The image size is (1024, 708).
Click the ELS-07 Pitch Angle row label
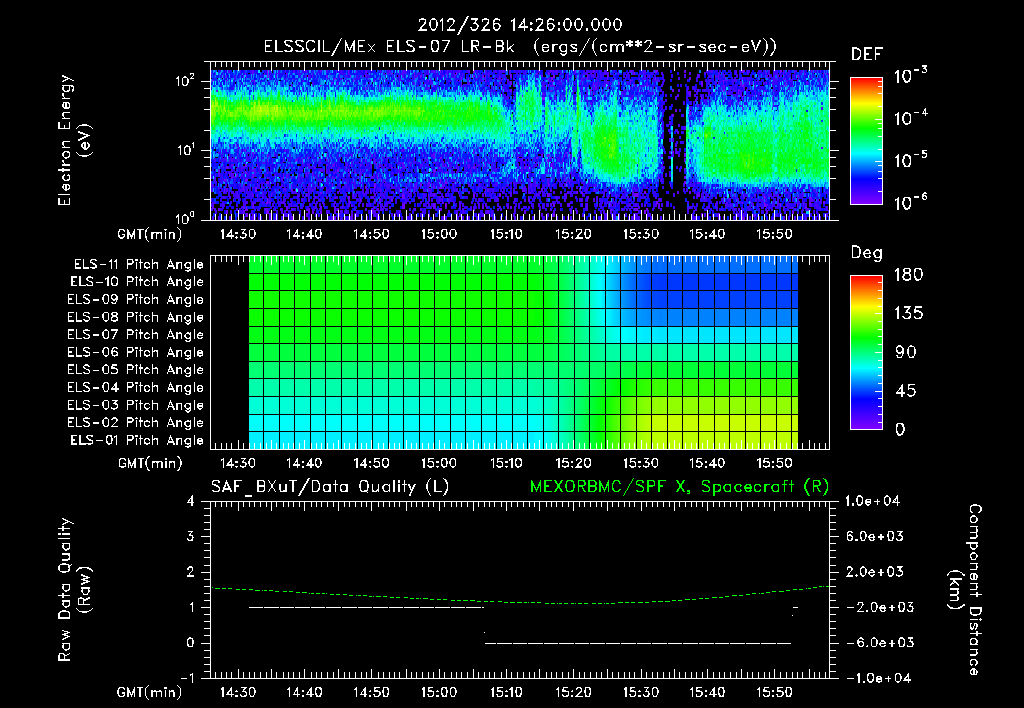(x=136, y=334)
